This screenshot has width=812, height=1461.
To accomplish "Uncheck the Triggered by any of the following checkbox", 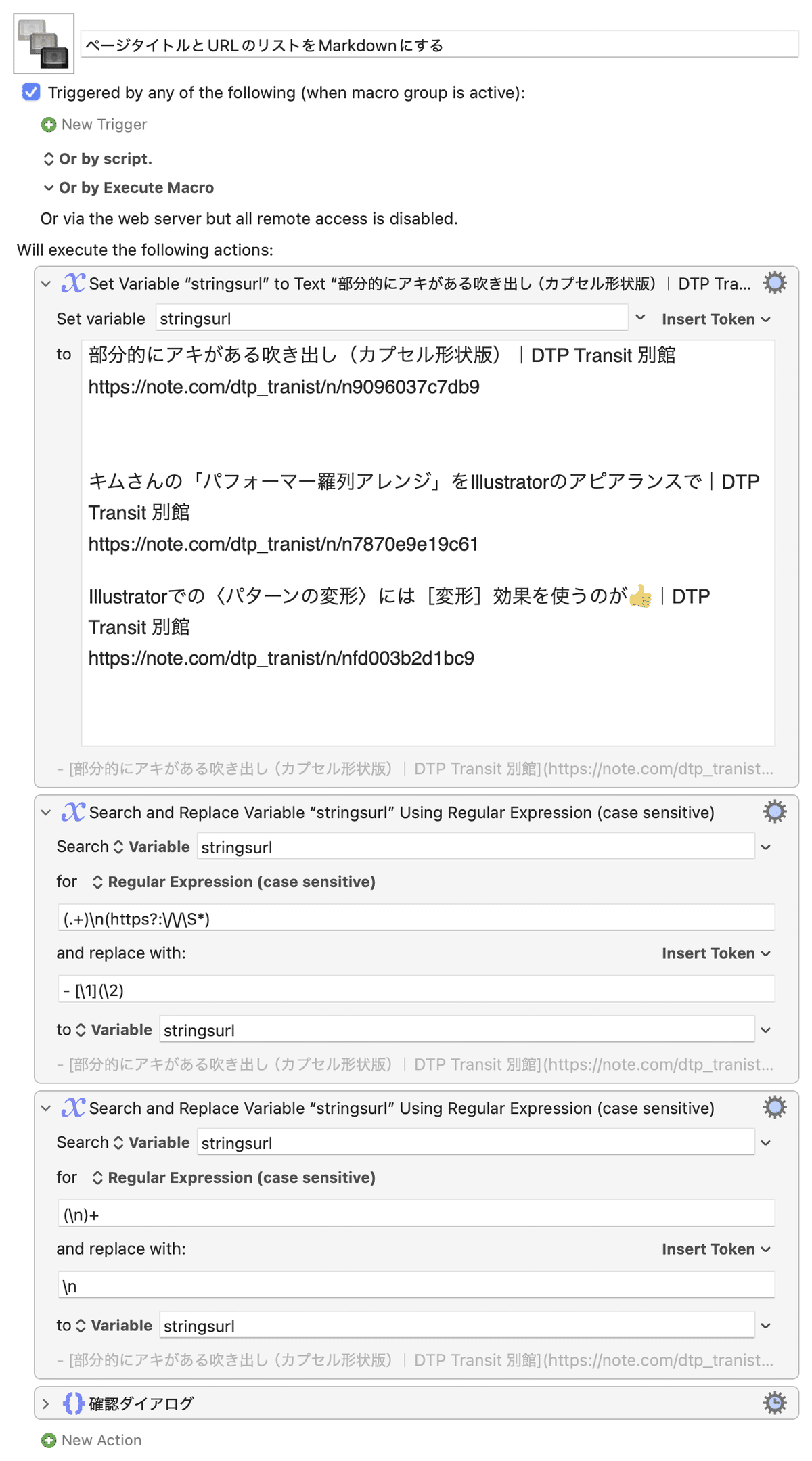I will [30, 93].
